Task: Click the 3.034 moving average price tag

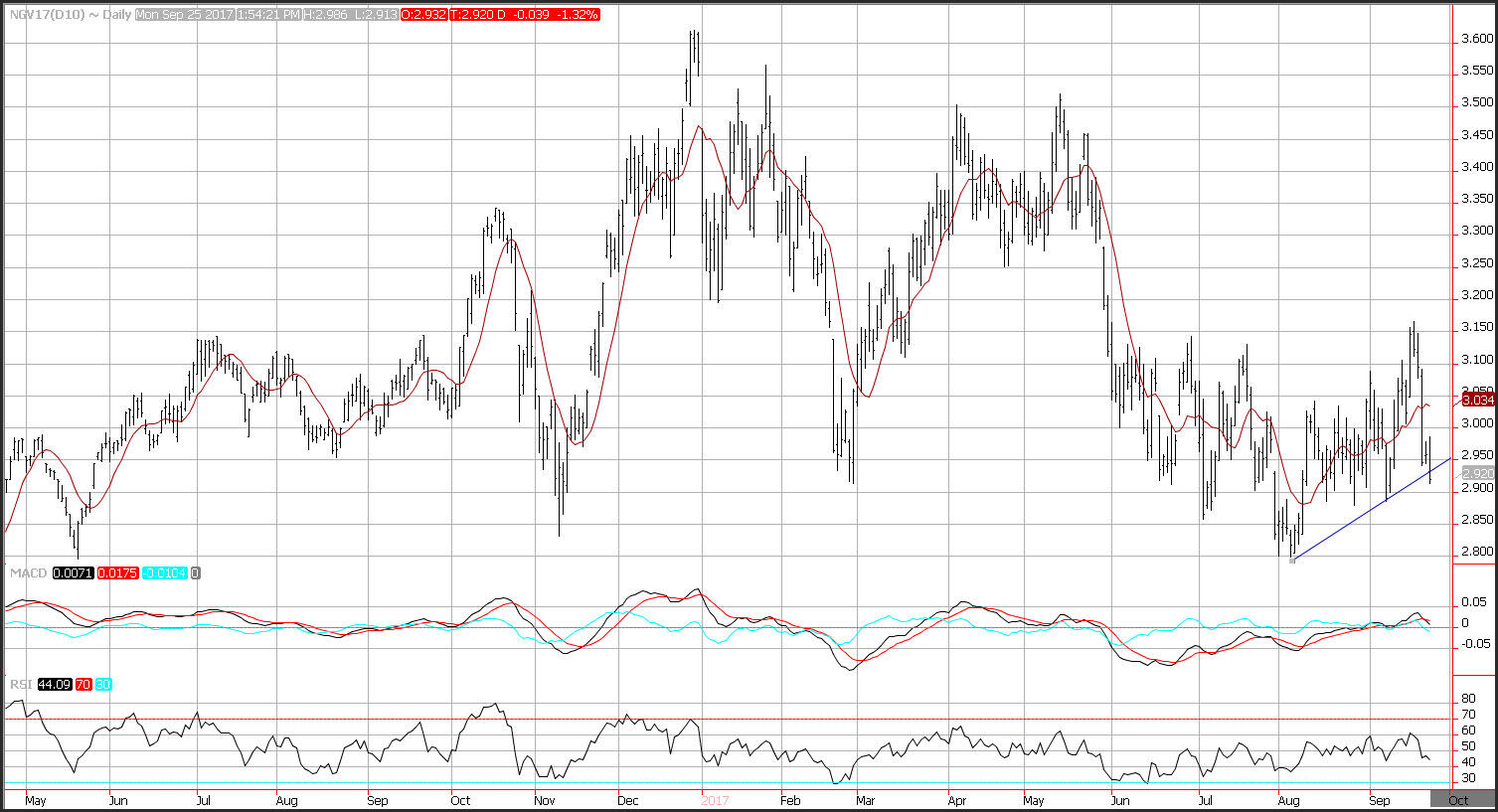Action: (1478, 400)
